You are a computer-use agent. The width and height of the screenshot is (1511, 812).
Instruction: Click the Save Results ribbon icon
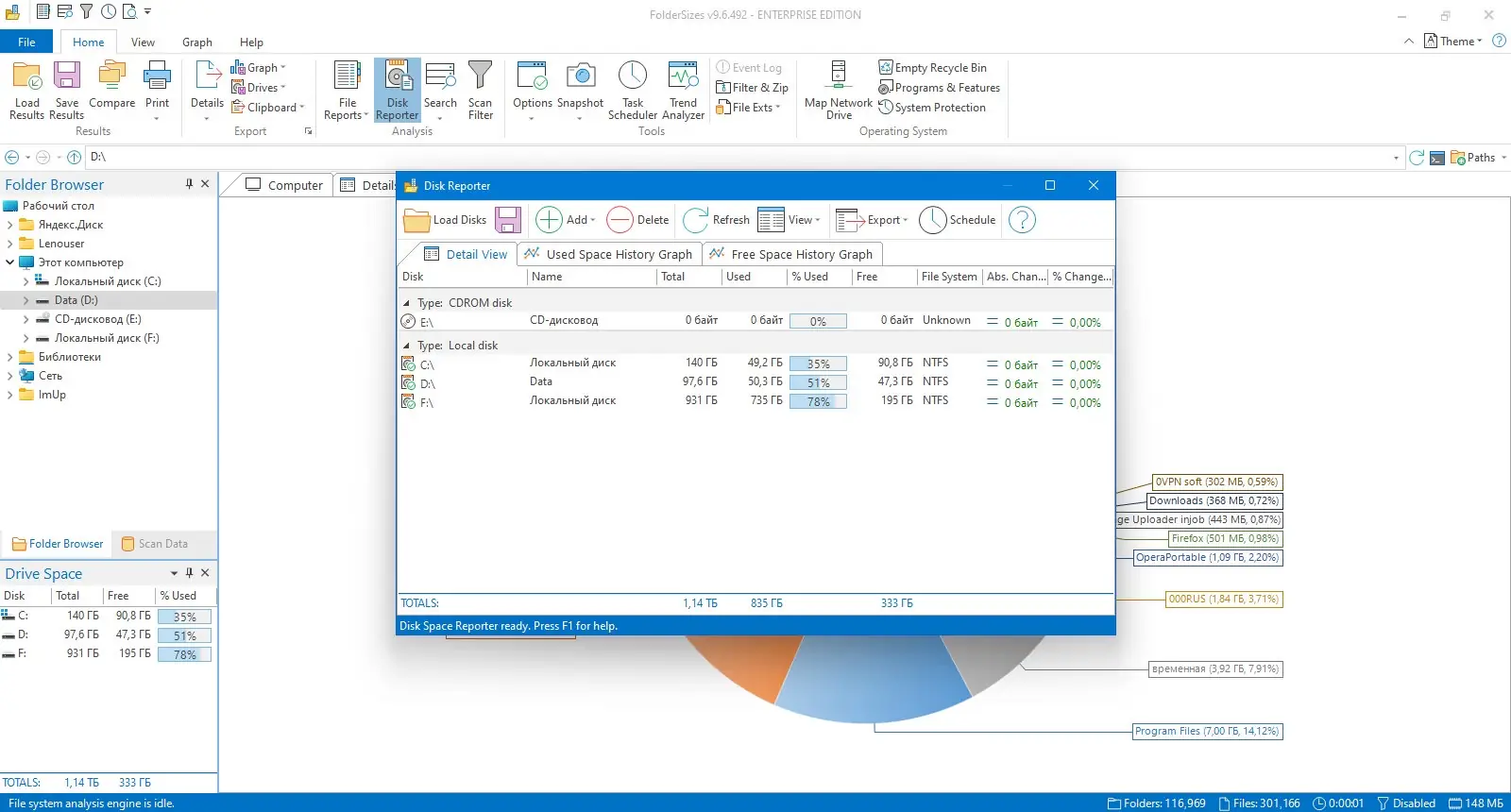[x=66, y=90]
